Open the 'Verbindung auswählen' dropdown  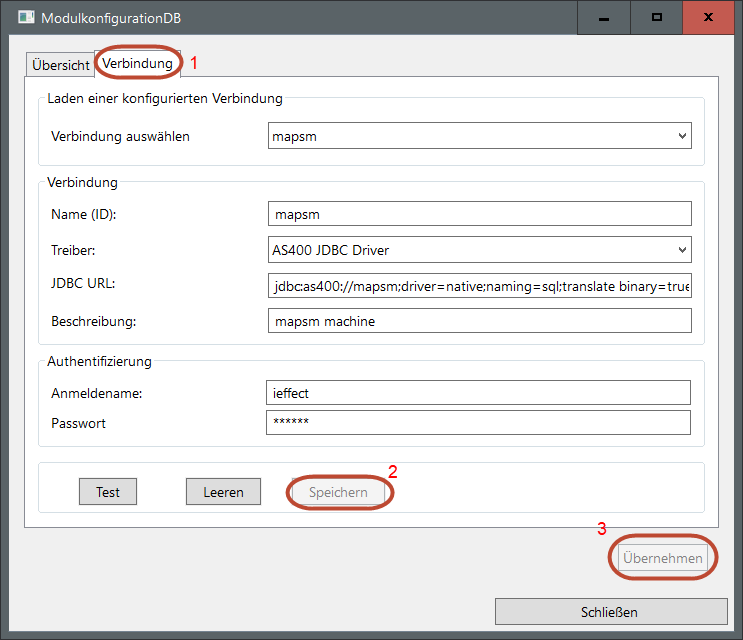(480, 136)
